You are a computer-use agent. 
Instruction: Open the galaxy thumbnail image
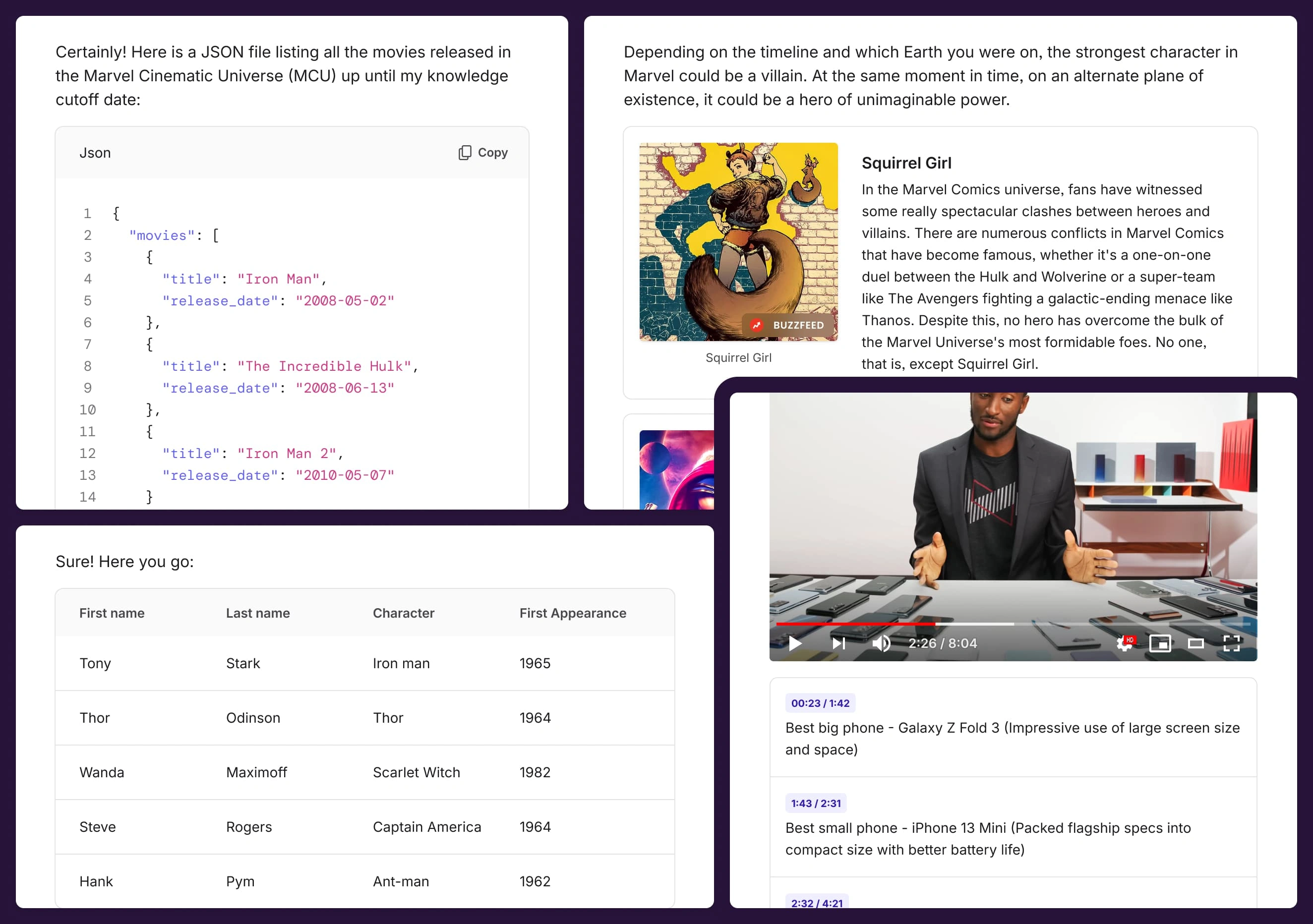(x=676, y=469)
